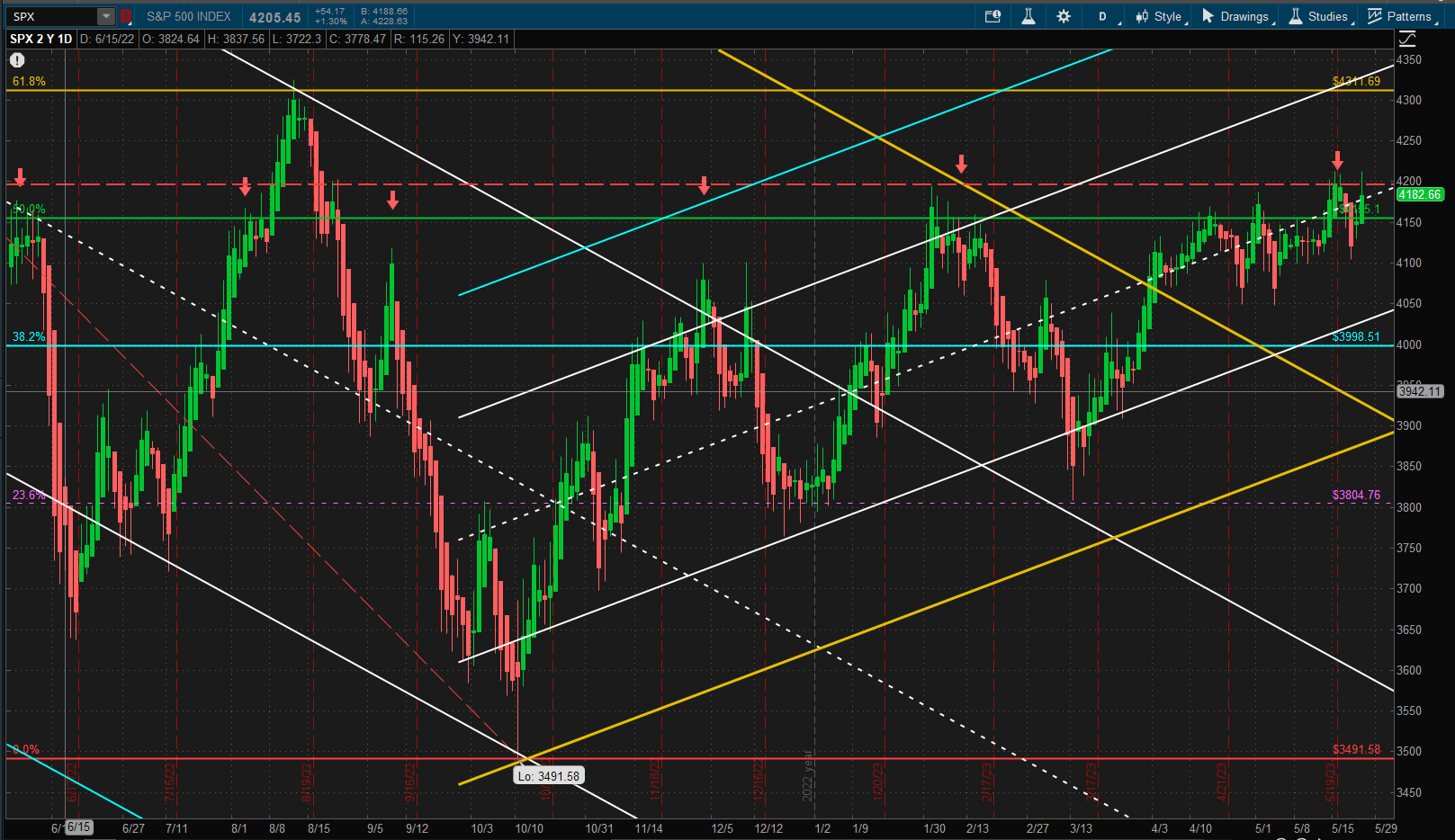Click inside the SPX symbol input field

(52, 16)
